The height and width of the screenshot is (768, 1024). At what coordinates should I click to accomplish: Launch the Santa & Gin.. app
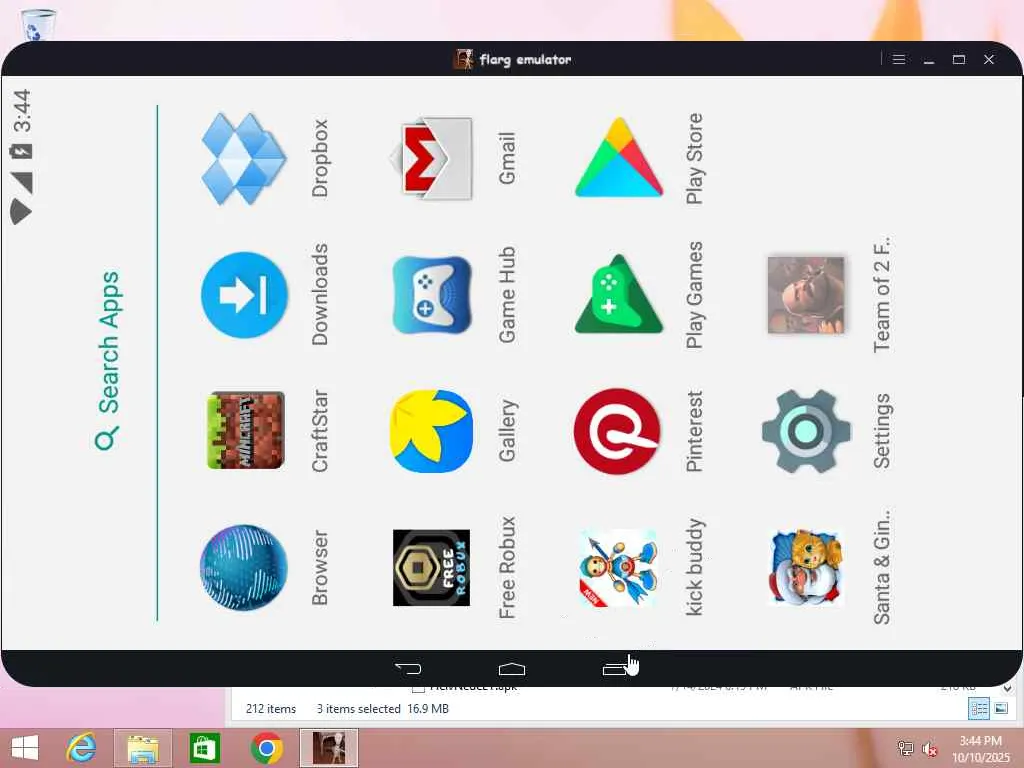[x=806, y=568]
